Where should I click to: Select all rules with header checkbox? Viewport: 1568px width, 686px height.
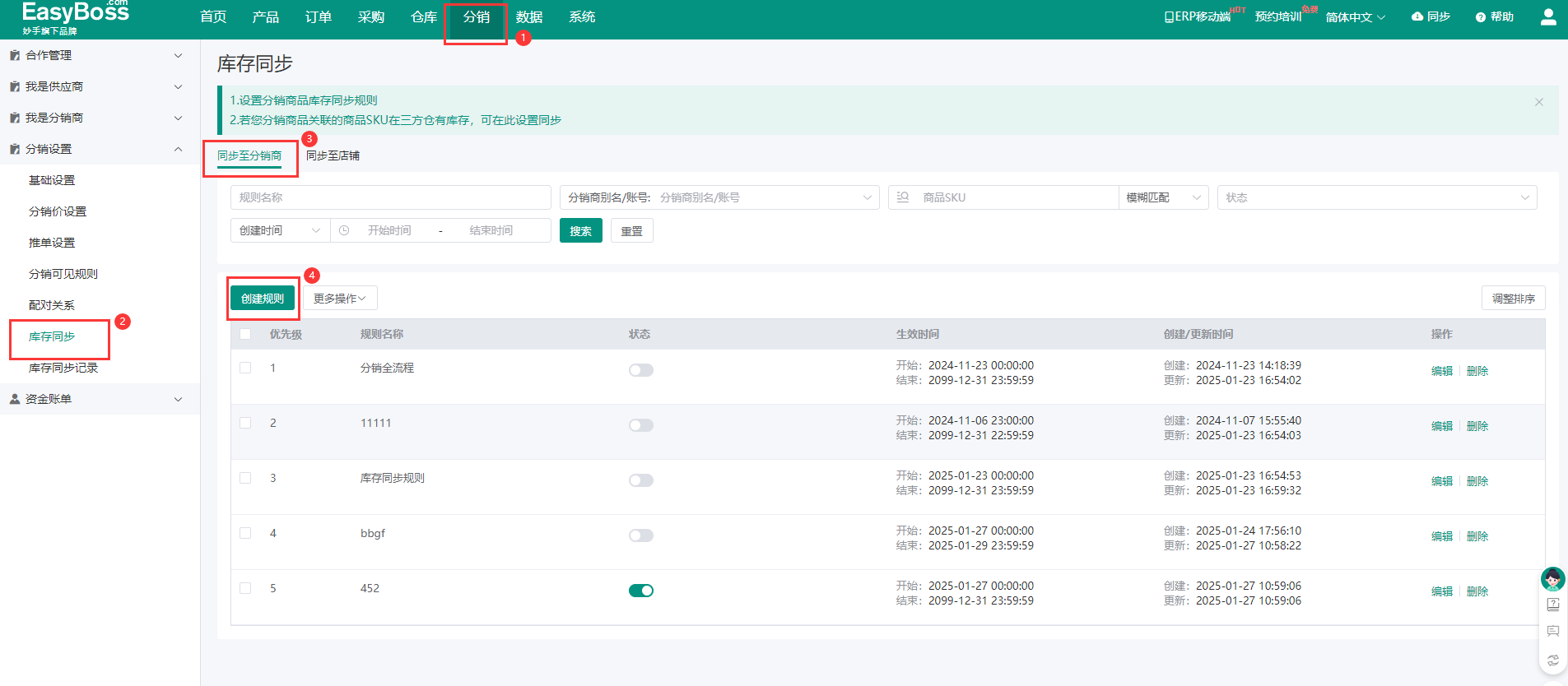pyautogui.click(x=245, y=334)
